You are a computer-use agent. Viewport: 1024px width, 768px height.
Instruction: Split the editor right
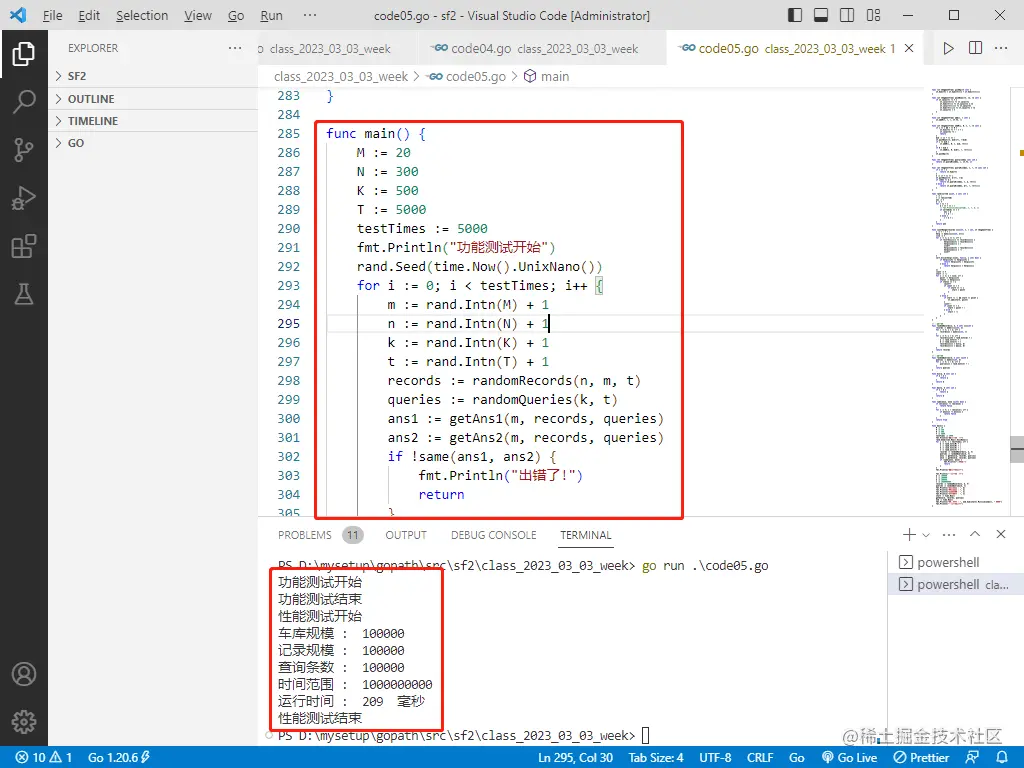click(x=975, y=48)
